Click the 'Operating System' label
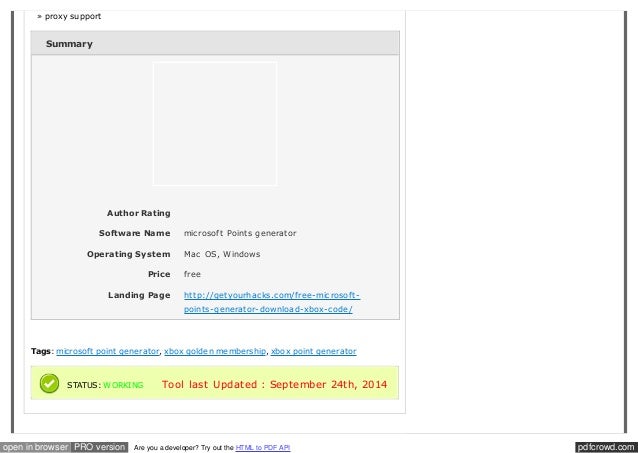This screenshot has height=453, width=638. tap(129, 254)
